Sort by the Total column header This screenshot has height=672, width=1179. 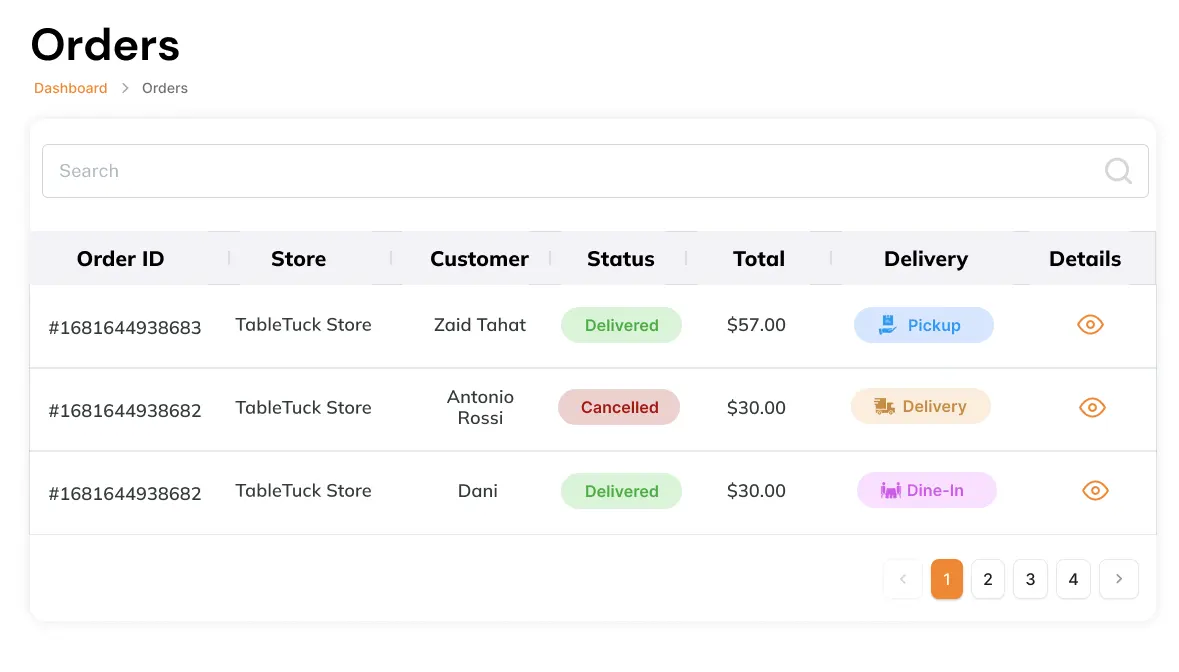[758, 259]
